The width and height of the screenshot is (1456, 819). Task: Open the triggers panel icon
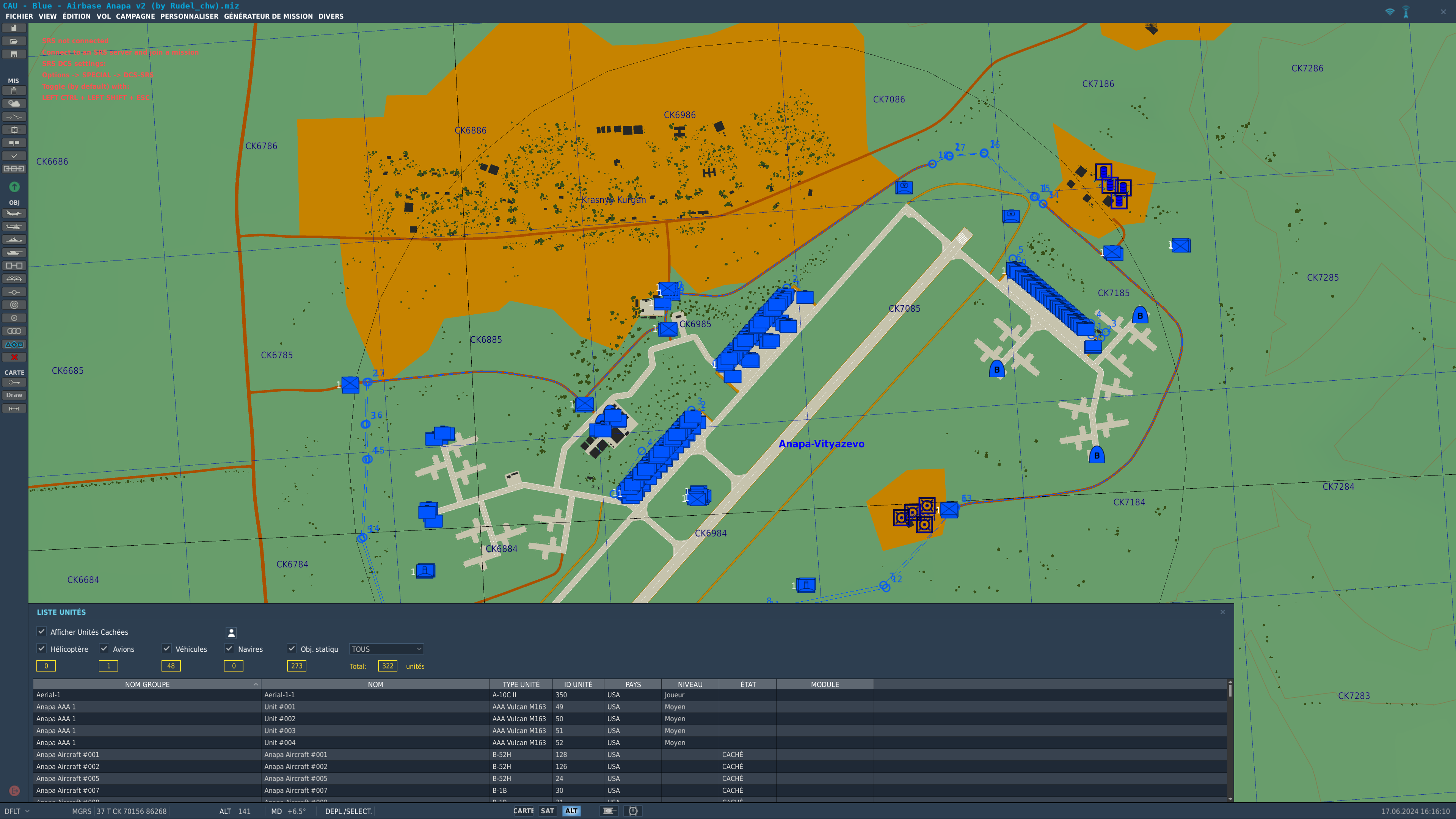point(14,116)
